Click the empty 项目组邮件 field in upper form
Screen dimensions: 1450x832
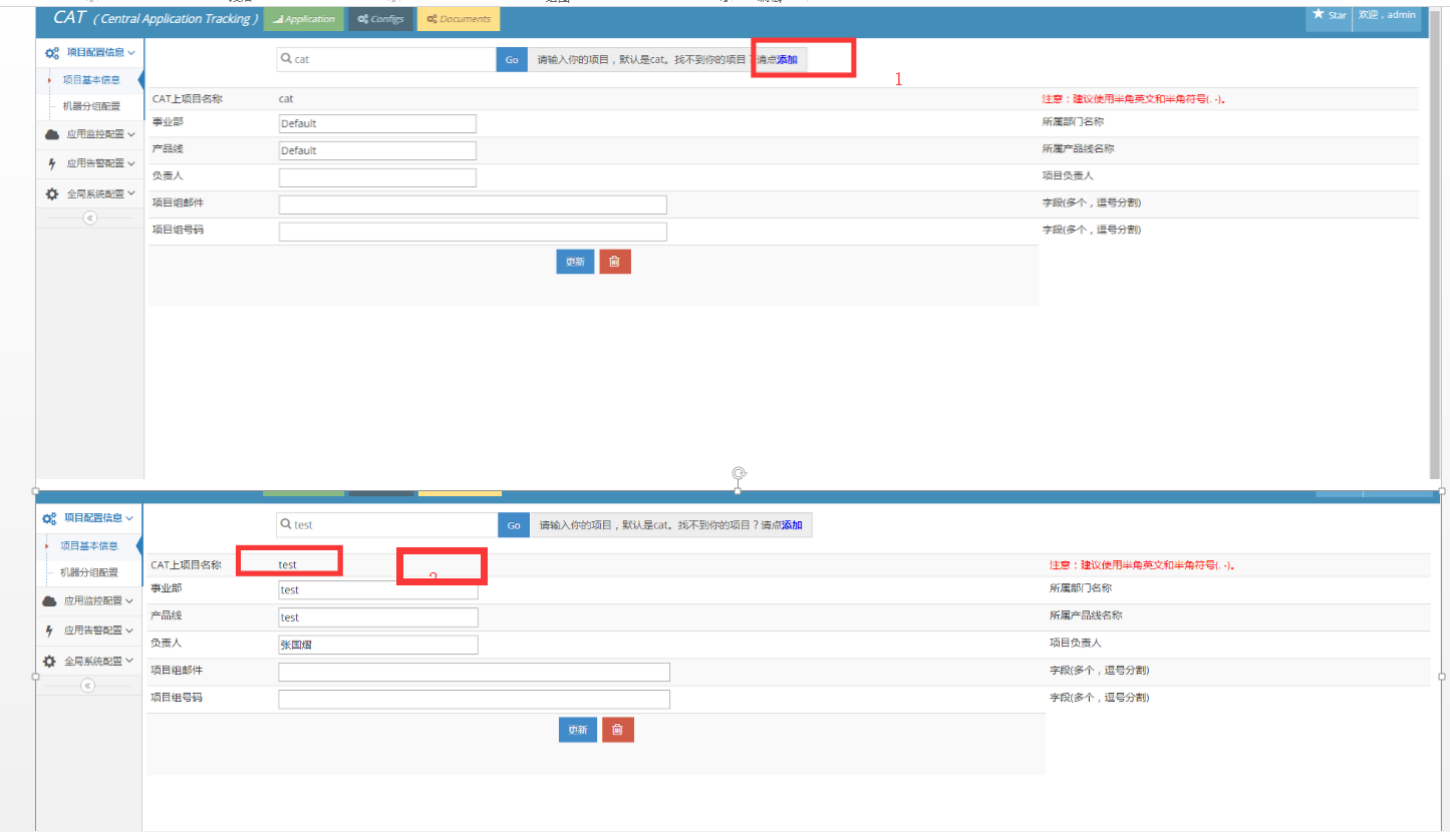click(x=472, y=205)
